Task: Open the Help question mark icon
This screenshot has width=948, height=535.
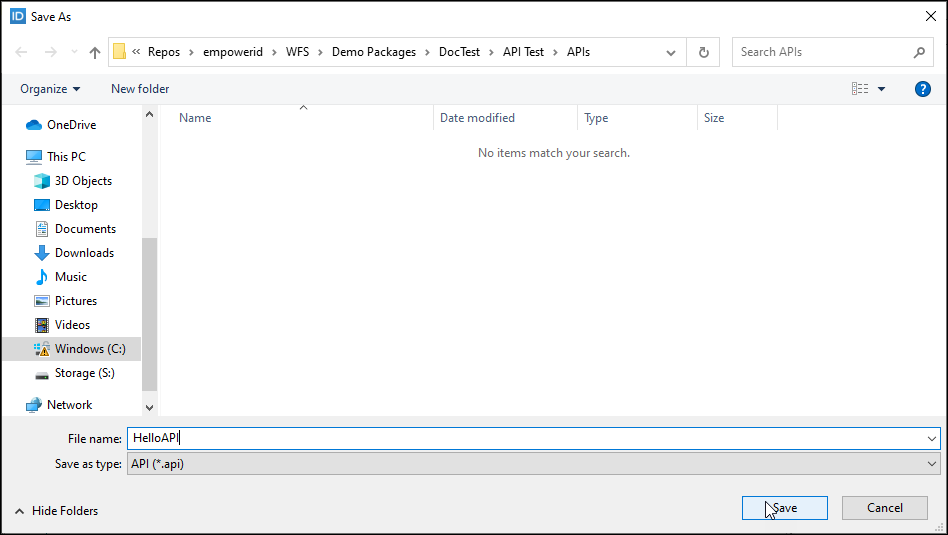Action: [923, 89]
